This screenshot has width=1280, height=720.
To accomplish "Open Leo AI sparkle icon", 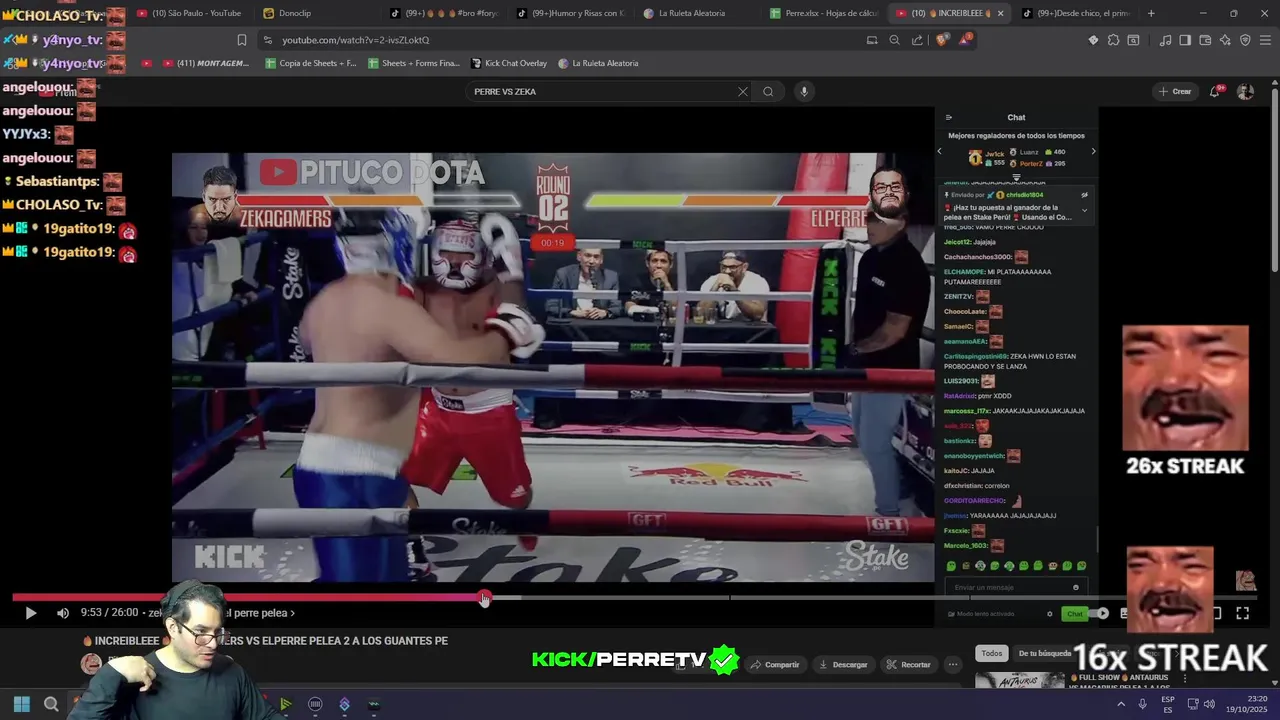I will point(1225,40).
